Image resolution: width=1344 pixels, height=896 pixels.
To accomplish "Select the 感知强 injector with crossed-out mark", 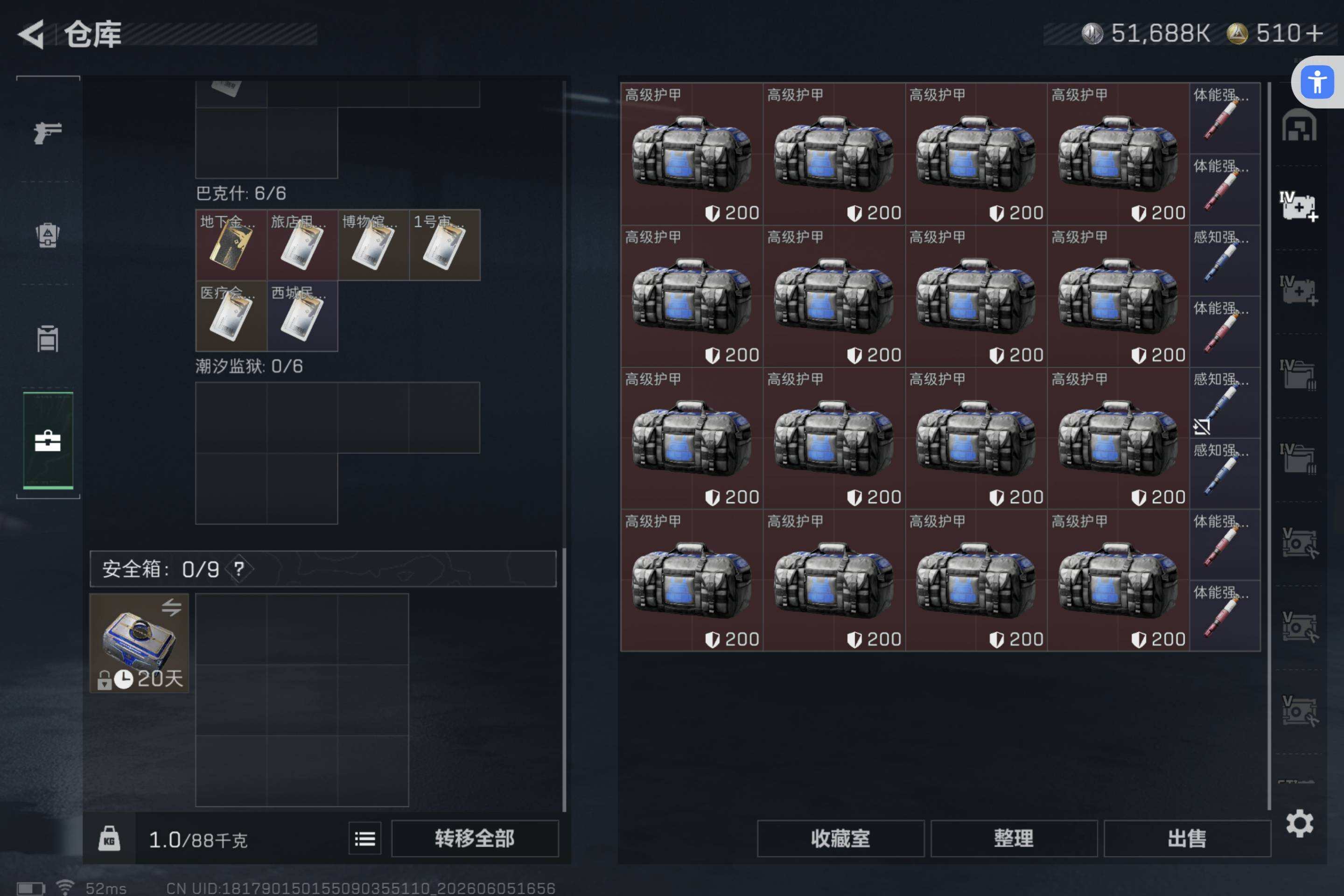I will pyautogui.click(x=1225, y=403).
